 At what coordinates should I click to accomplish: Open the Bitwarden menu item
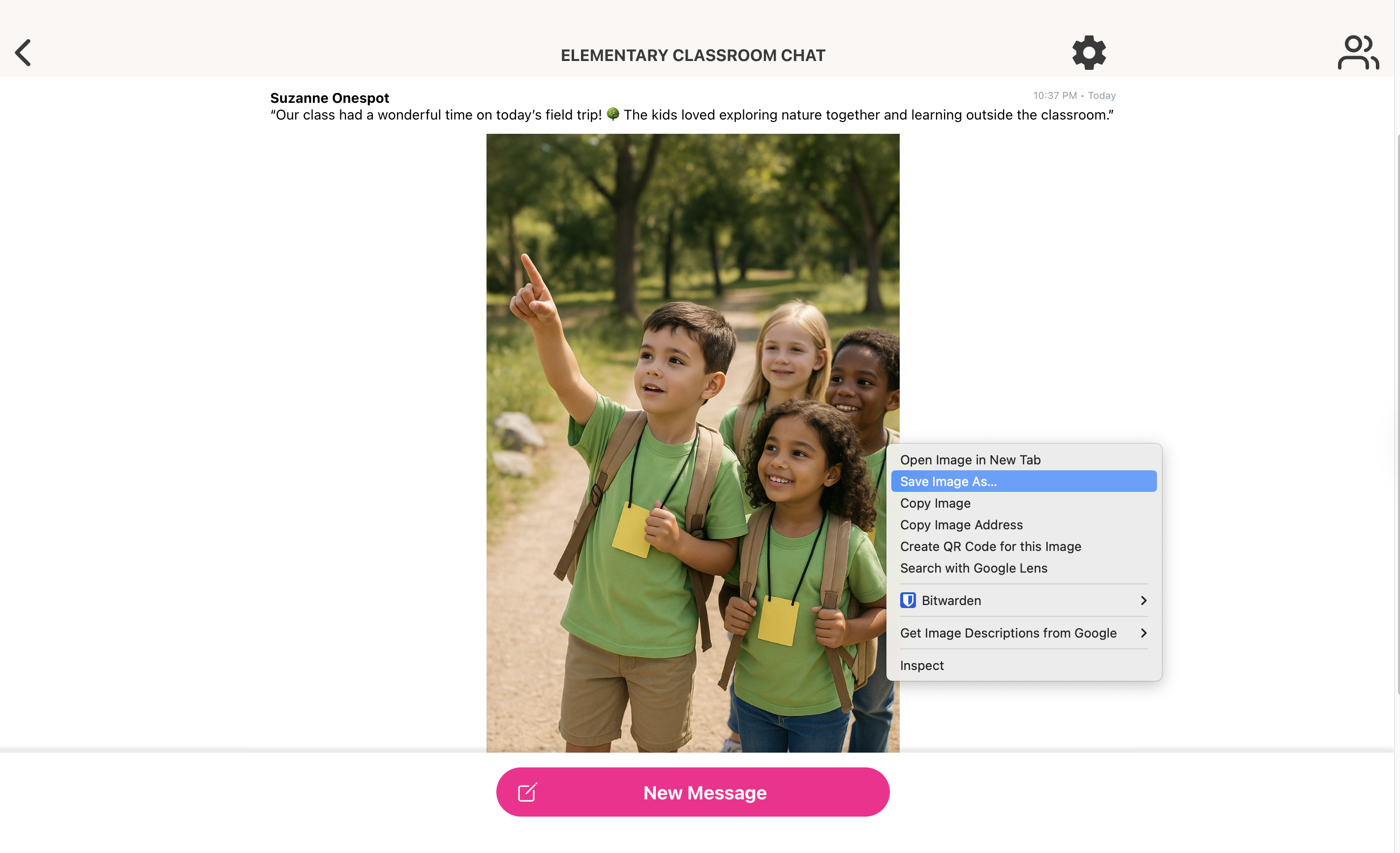(951, 600)
